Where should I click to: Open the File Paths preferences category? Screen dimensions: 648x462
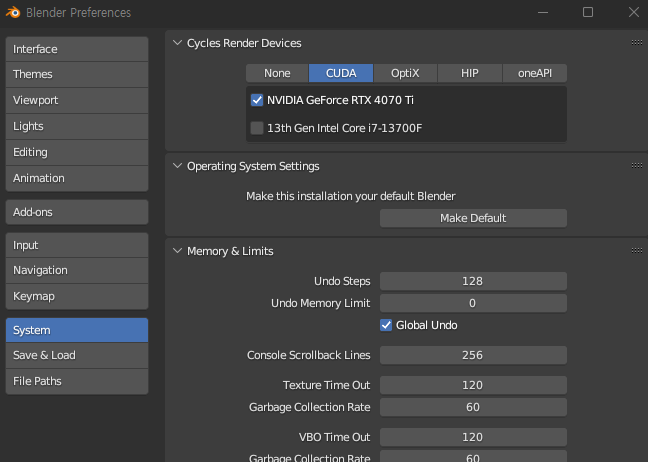(x=77, y=381)
